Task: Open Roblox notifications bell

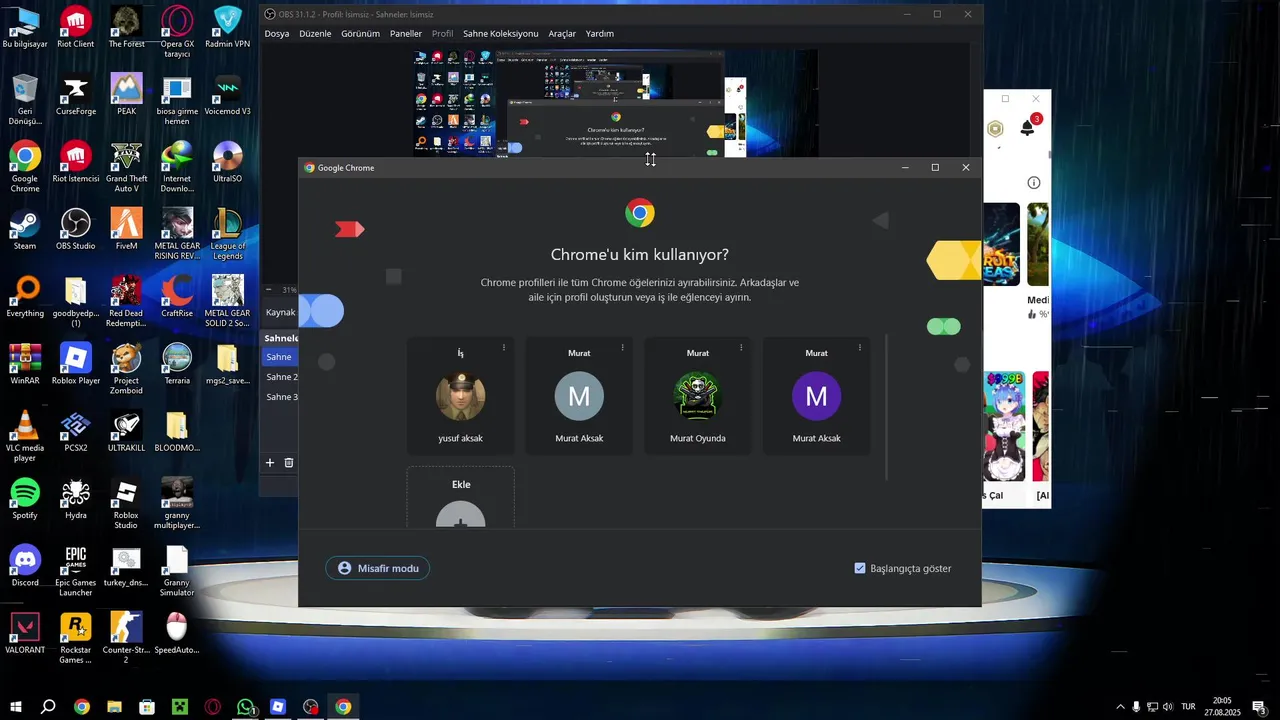Action: (1028, 128)
